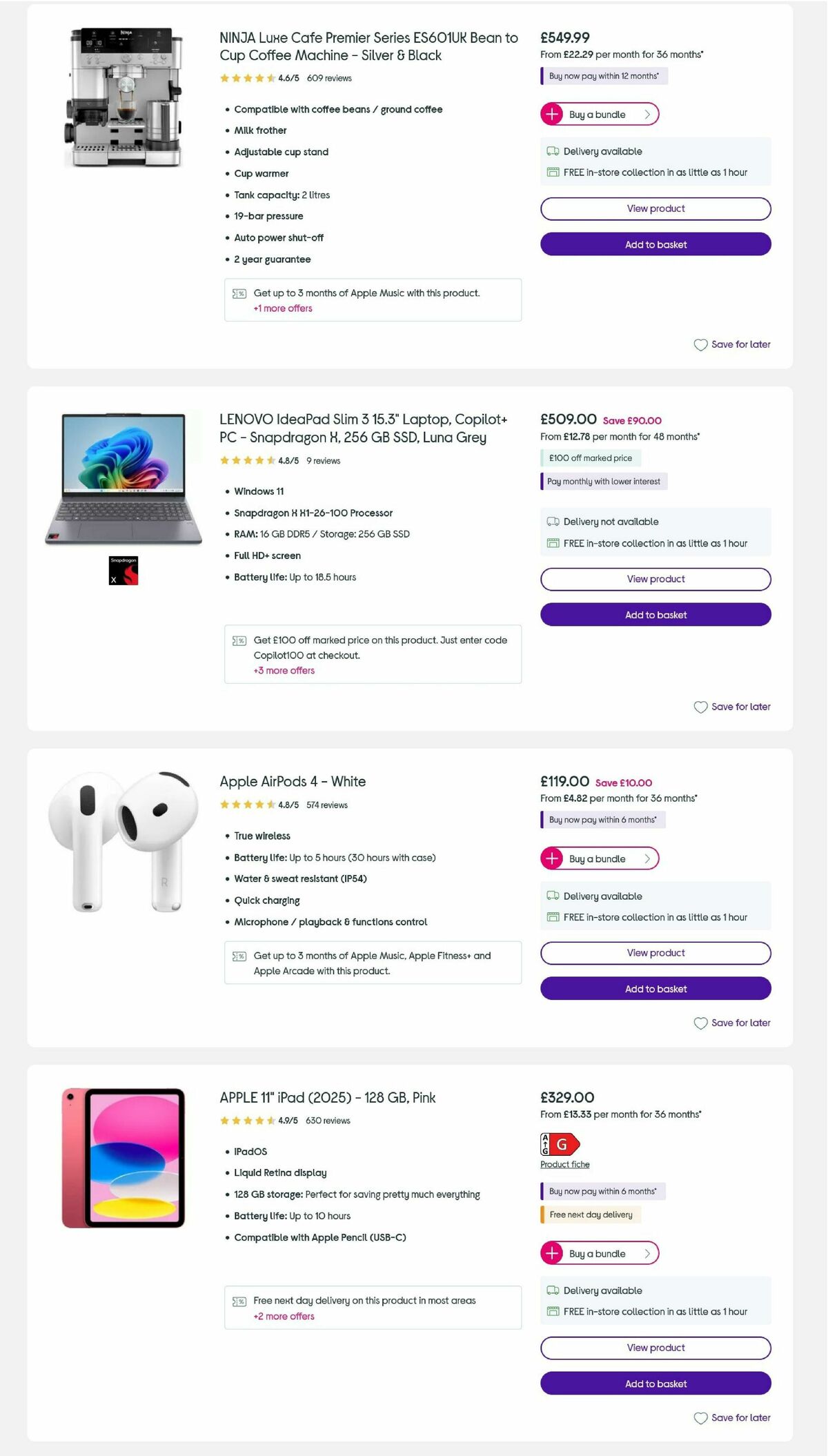Add Apple AirPods 4 to basket
Image resolution: width=828 pixels, height=1456 pixels.
(655, 988)
